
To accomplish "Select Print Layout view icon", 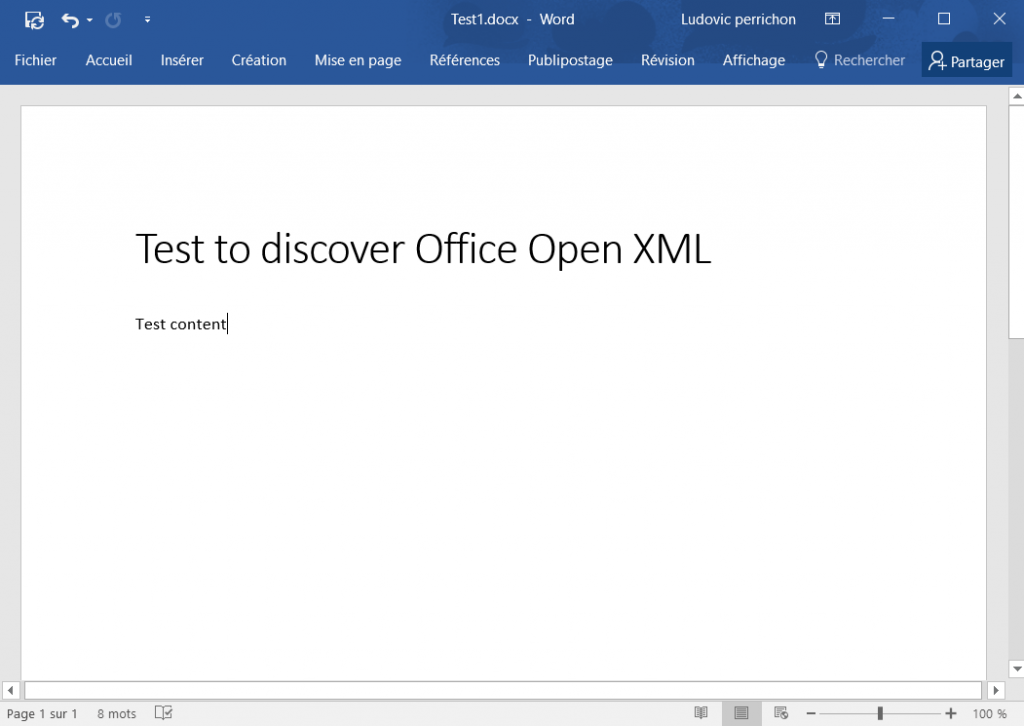I will (741, 713).
